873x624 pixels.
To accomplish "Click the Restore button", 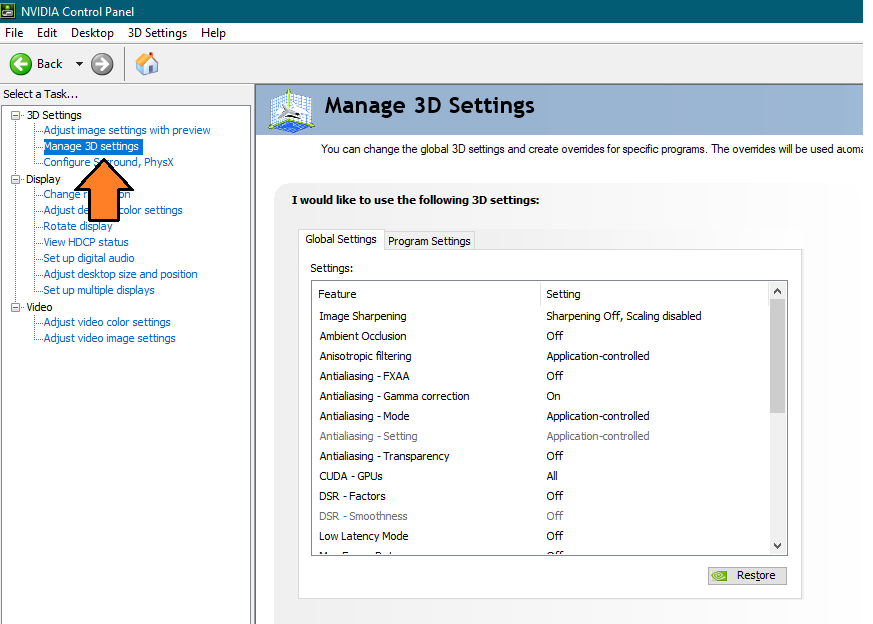I will pos(747,576).
